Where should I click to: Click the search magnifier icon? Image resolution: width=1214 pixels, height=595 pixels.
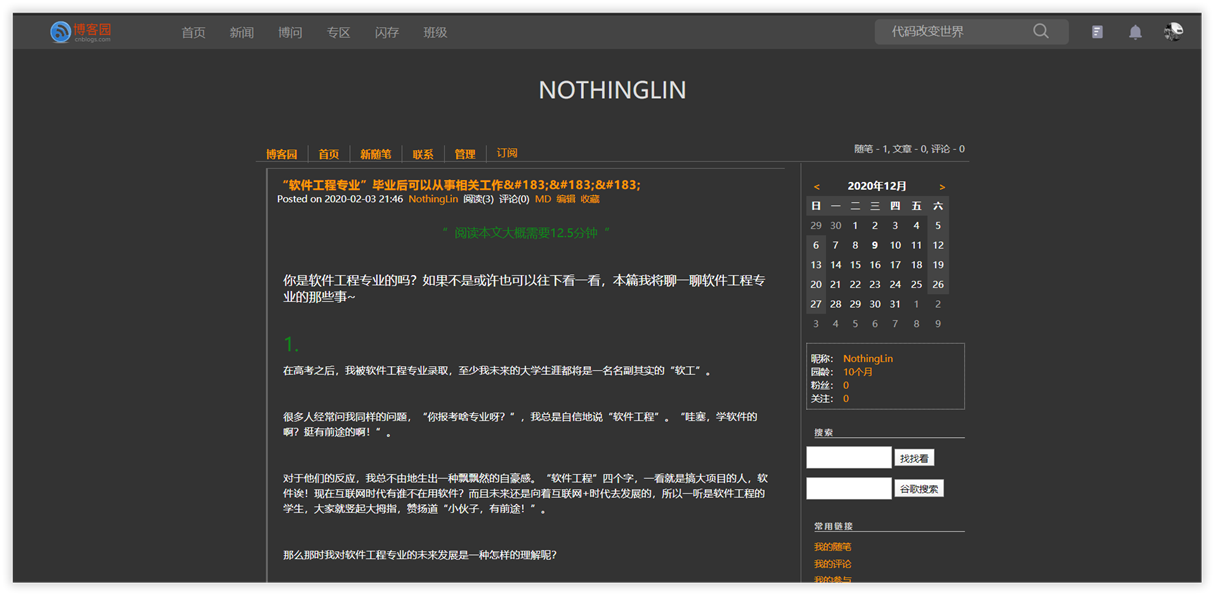1041,32
